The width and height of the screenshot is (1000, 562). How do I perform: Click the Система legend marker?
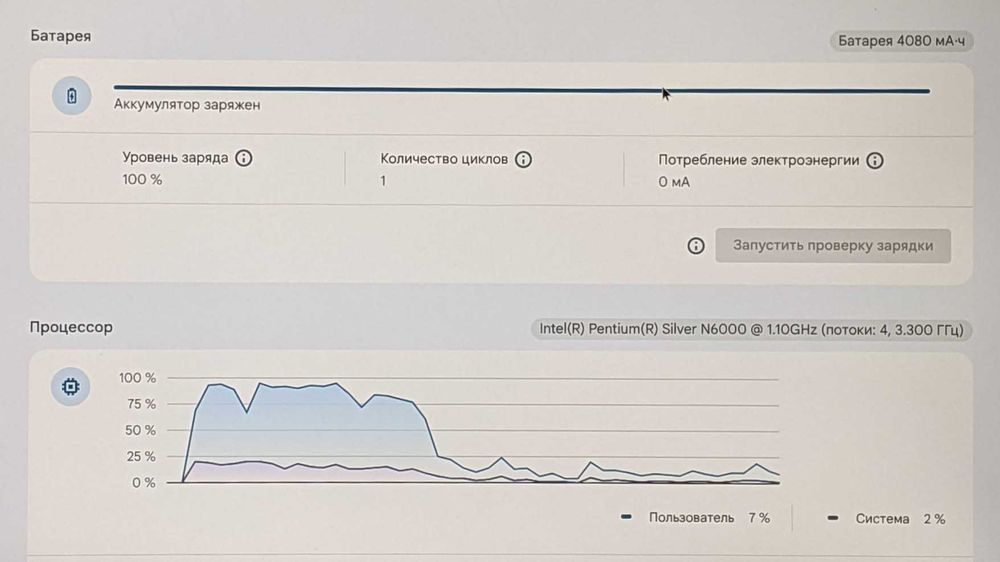[x=833, y=518]
